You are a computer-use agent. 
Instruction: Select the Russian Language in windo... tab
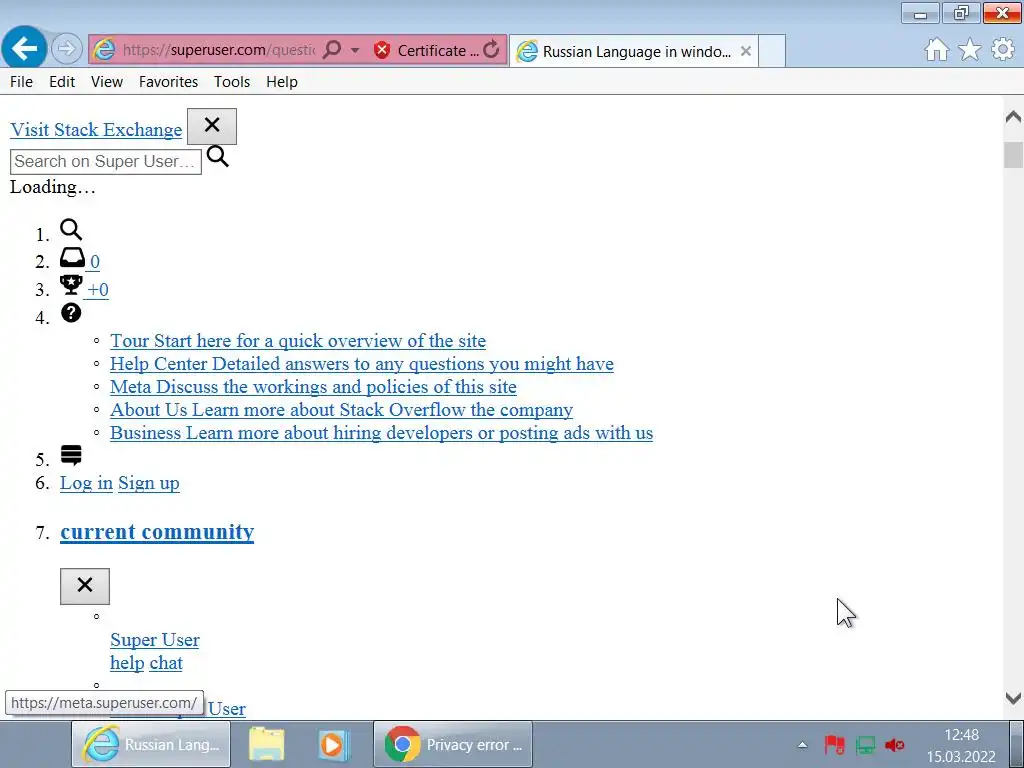(633, 51)
